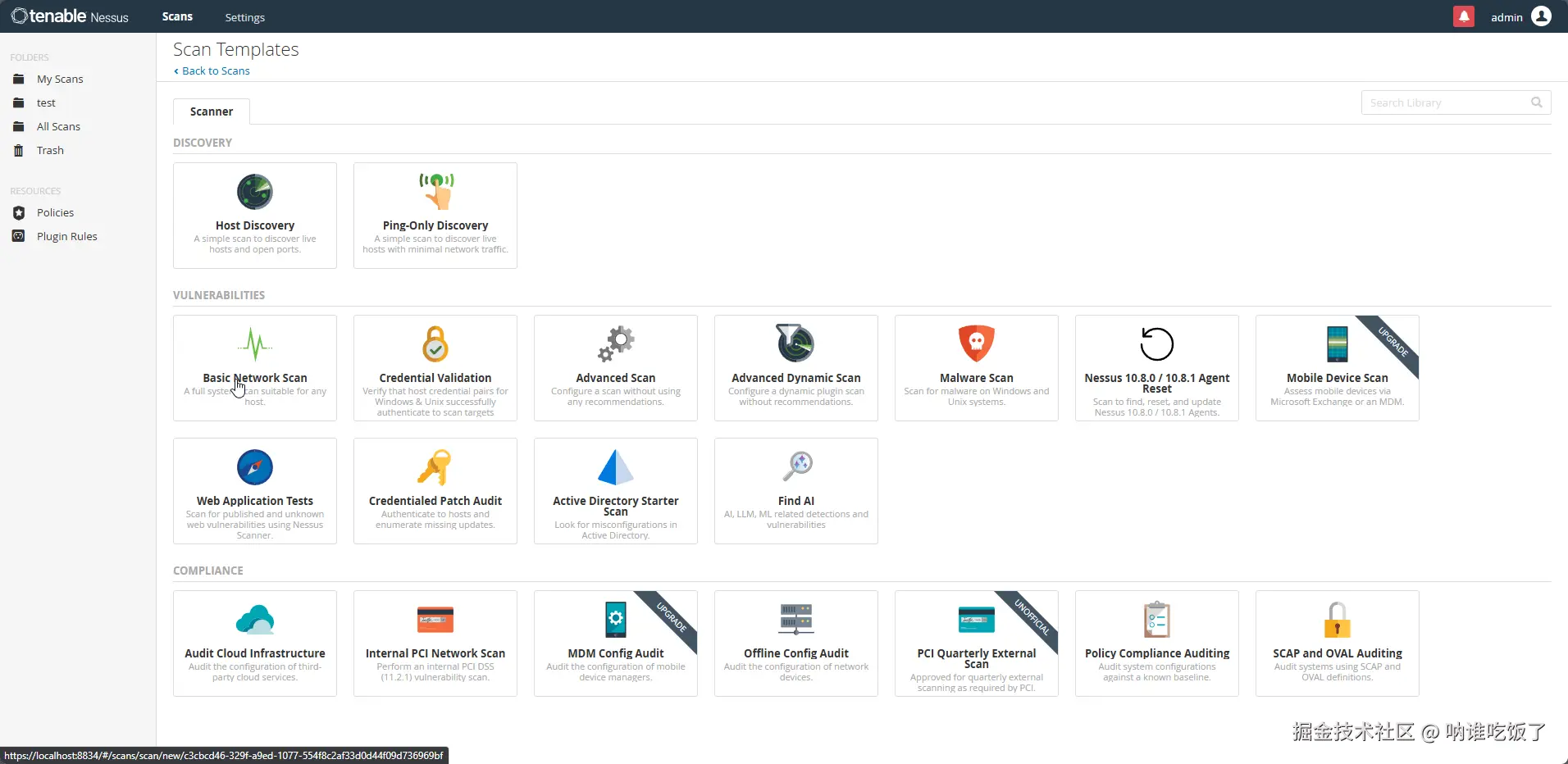This screenshot has height=764, width=1568.
Task: Click the Offline Config Audit server icon
Action: click(796, 620)
